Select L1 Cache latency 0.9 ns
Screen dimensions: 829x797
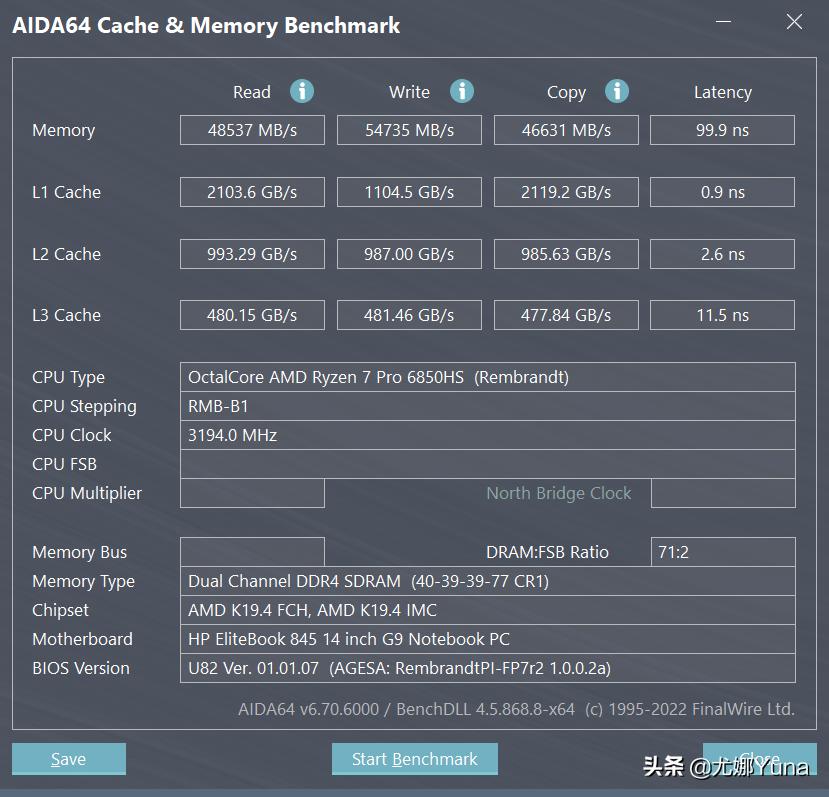click(722, 192)
